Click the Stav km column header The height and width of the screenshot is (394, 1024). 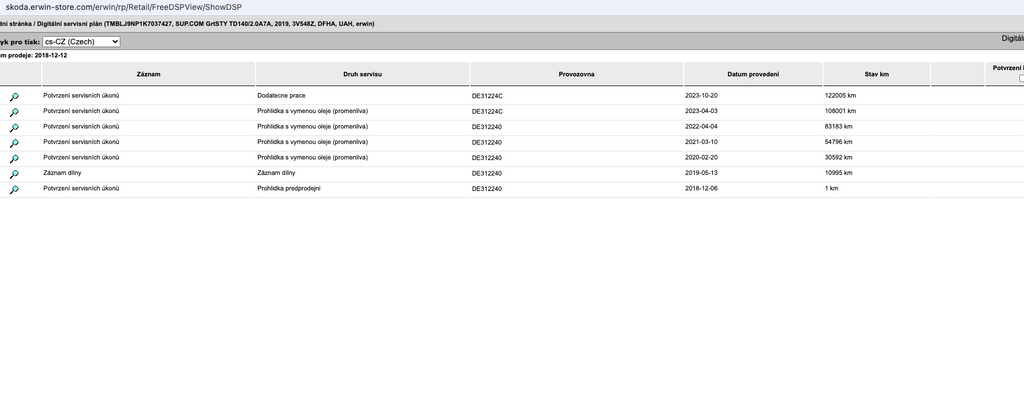tap(876, 74)
